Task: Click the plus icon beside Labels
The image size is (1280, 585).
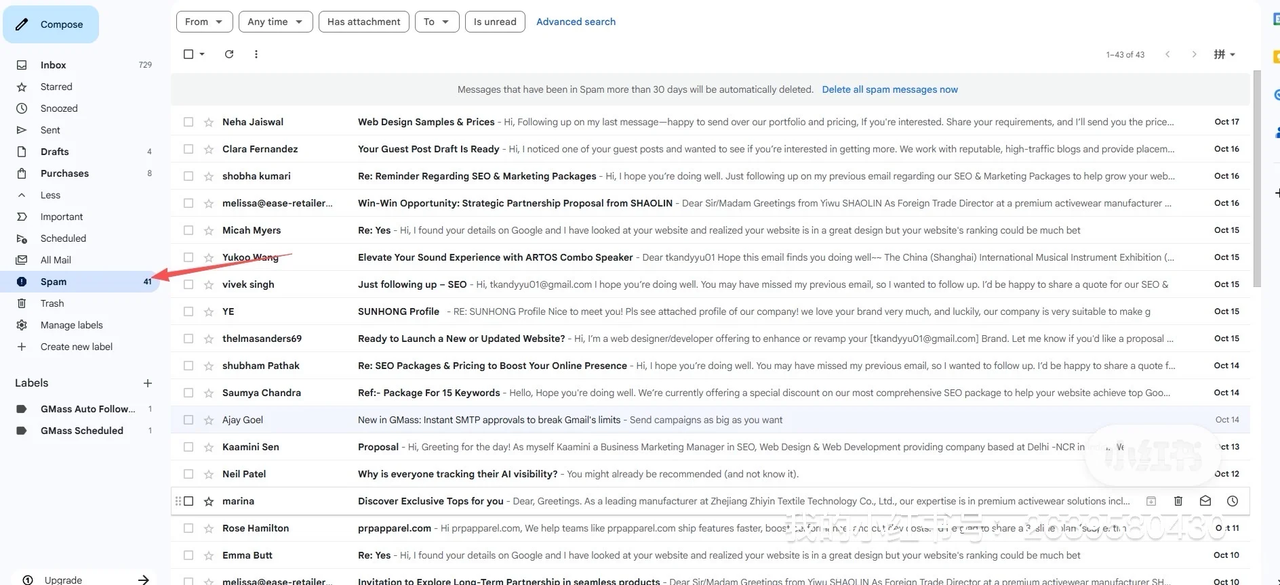Action: (148, 383)
